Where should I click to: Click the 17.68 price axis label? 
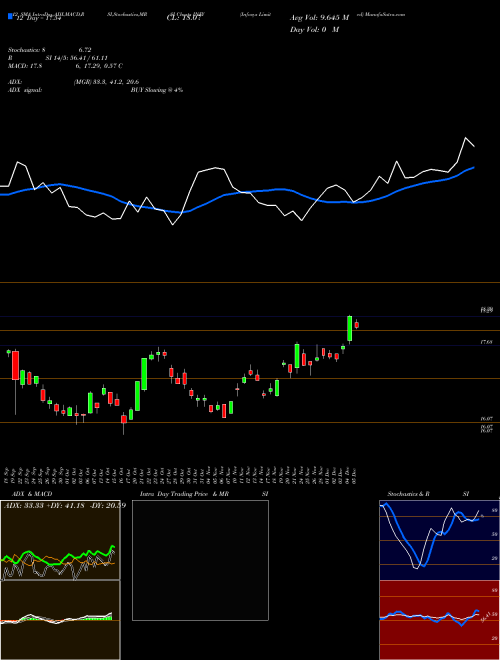point(486,343)
